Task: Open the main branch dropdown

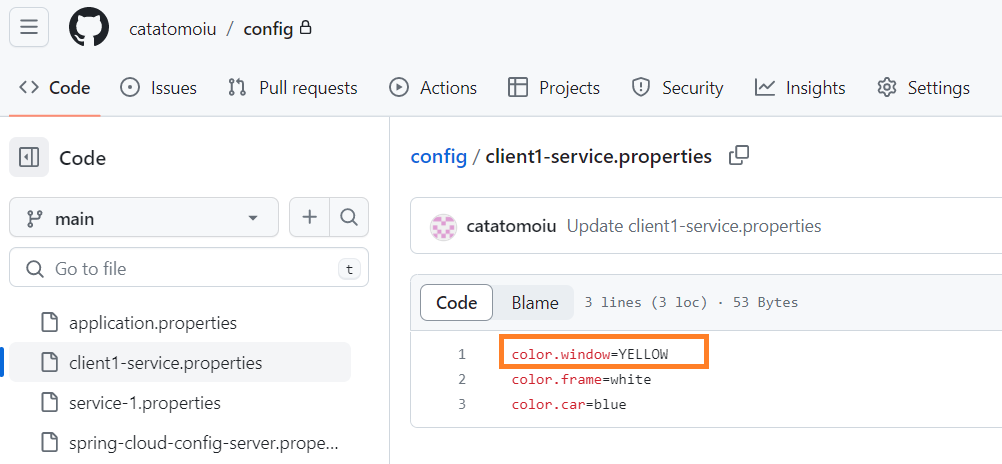Action: (144, 217)
